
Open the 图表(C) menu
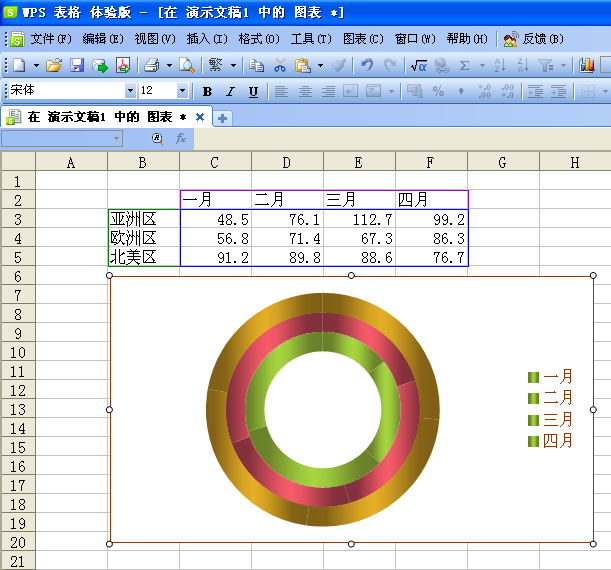(362, 39)
